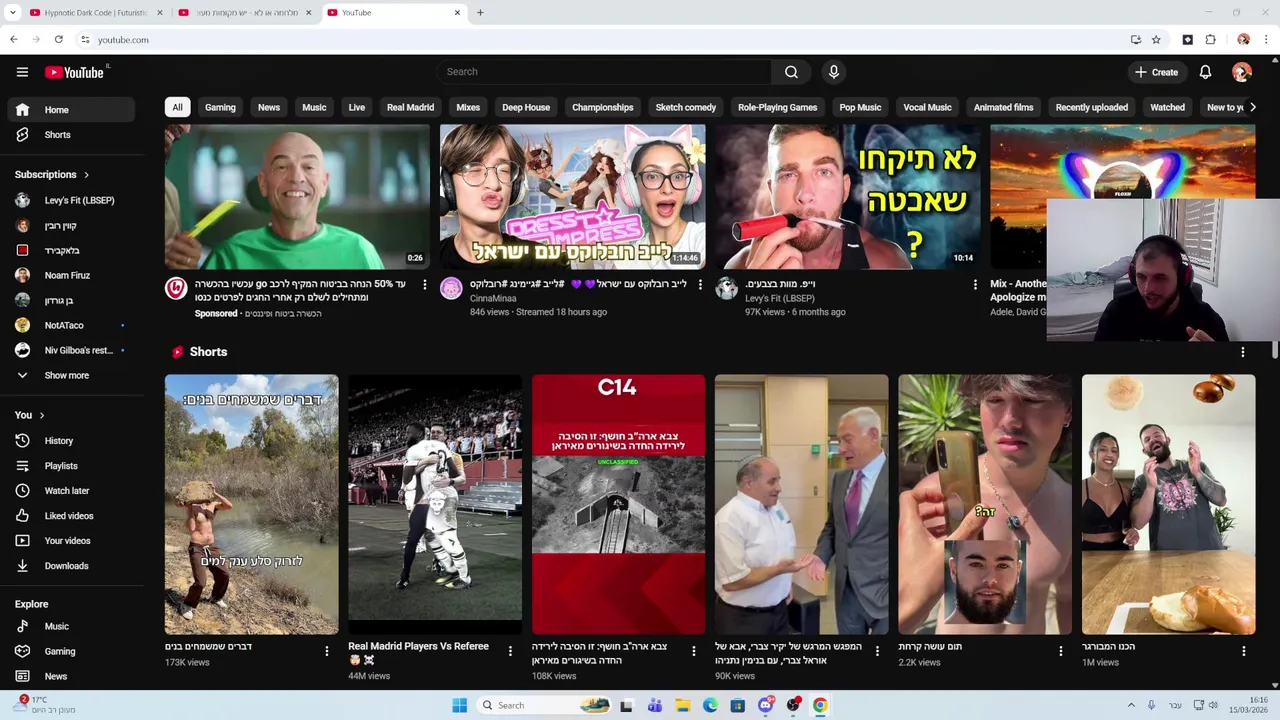The image size is (1280, 720).
Task: Open options for Levy's Fit video
Action: [975, 285]
